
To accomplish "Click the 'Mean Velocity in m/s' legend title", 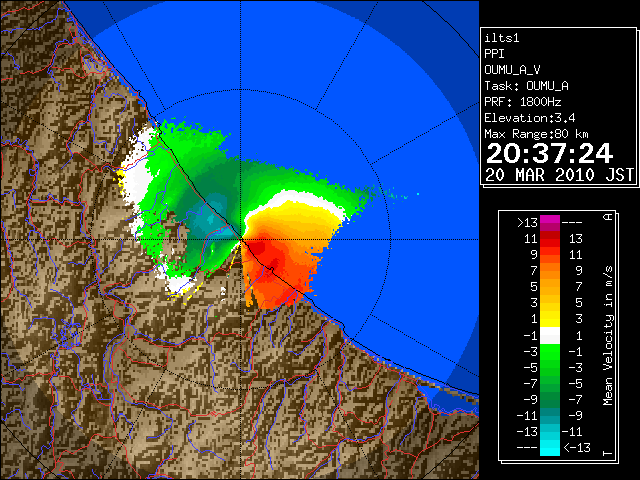I will (x=608, y=336).
